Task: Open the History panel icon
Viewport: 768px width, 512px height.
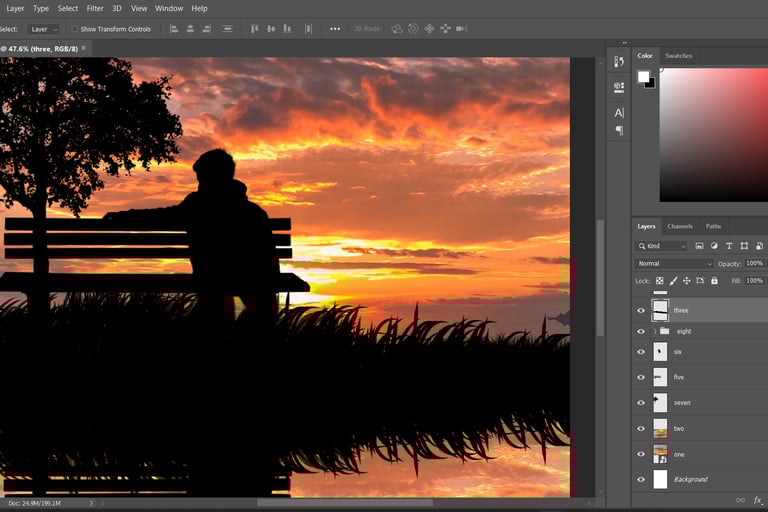Action: [619, 63]
